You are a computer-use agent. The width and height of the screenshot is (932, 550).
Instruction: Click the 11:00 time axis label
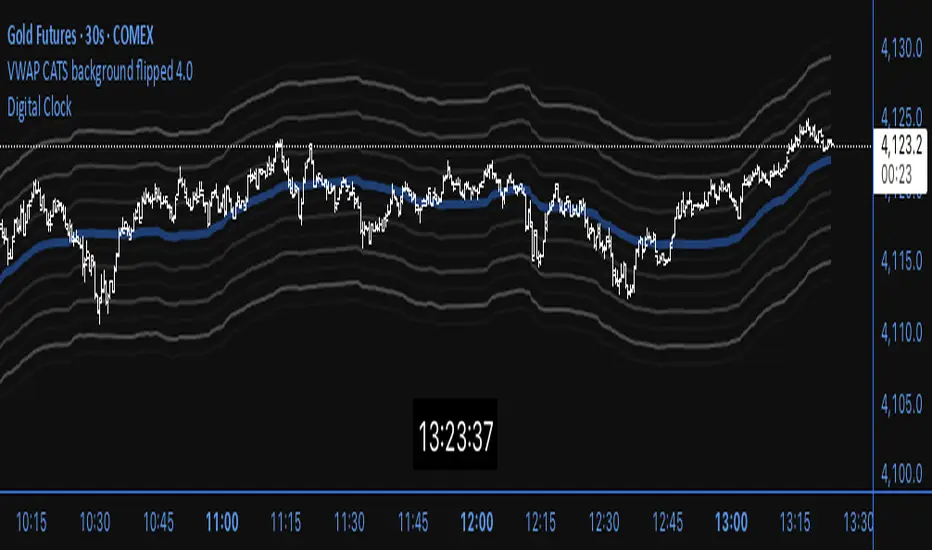pos(222,523)
